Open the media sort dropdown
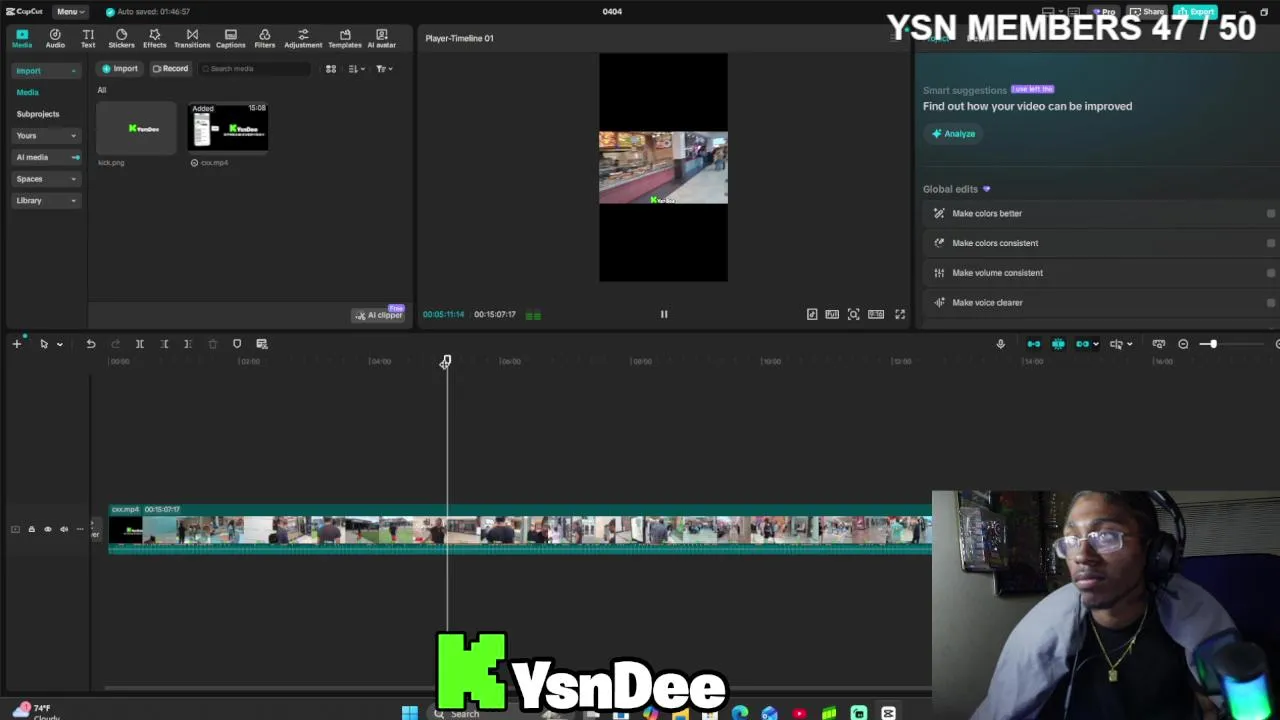 coord(356,69)
